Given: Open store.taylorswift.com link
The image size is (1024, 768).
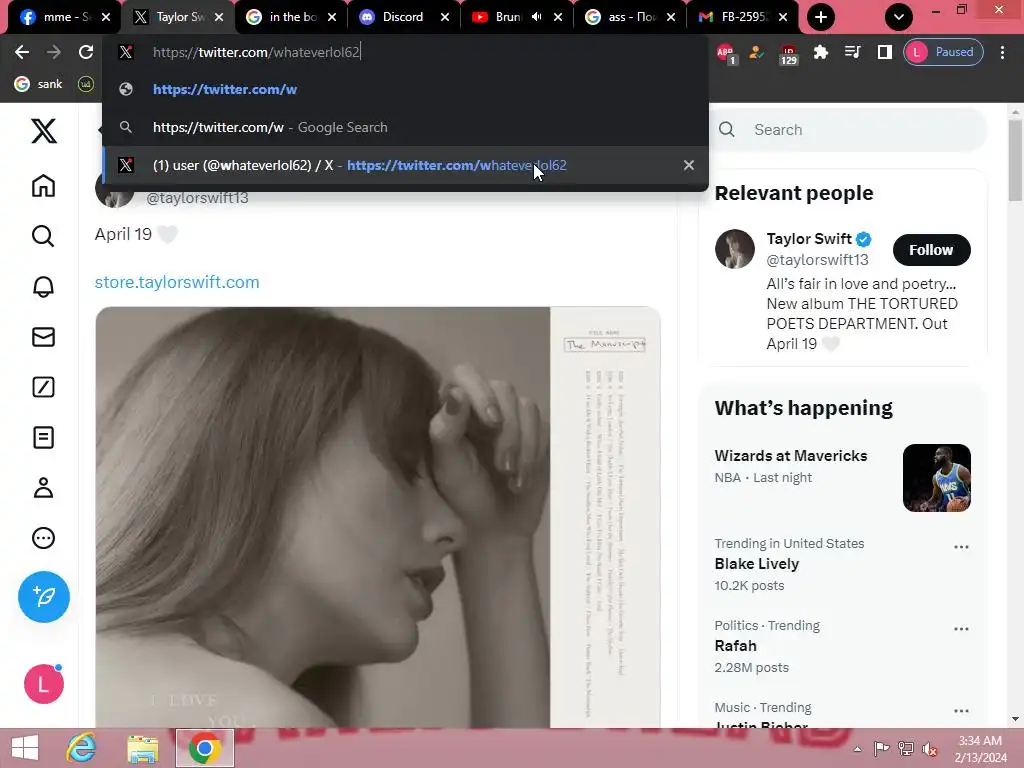Looking at the screenshot, I should 177,282.
